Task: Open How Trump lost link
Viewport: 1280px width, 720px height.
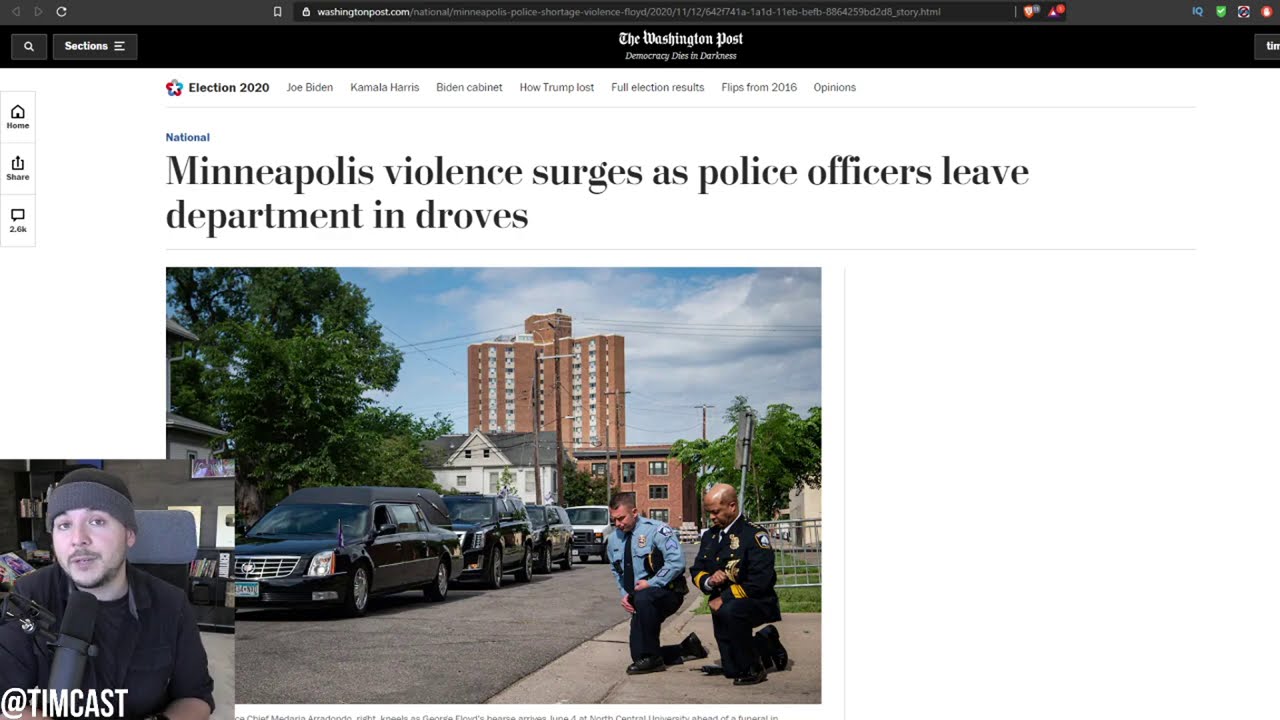Action: pyautogui.click(x=557, y=87)
